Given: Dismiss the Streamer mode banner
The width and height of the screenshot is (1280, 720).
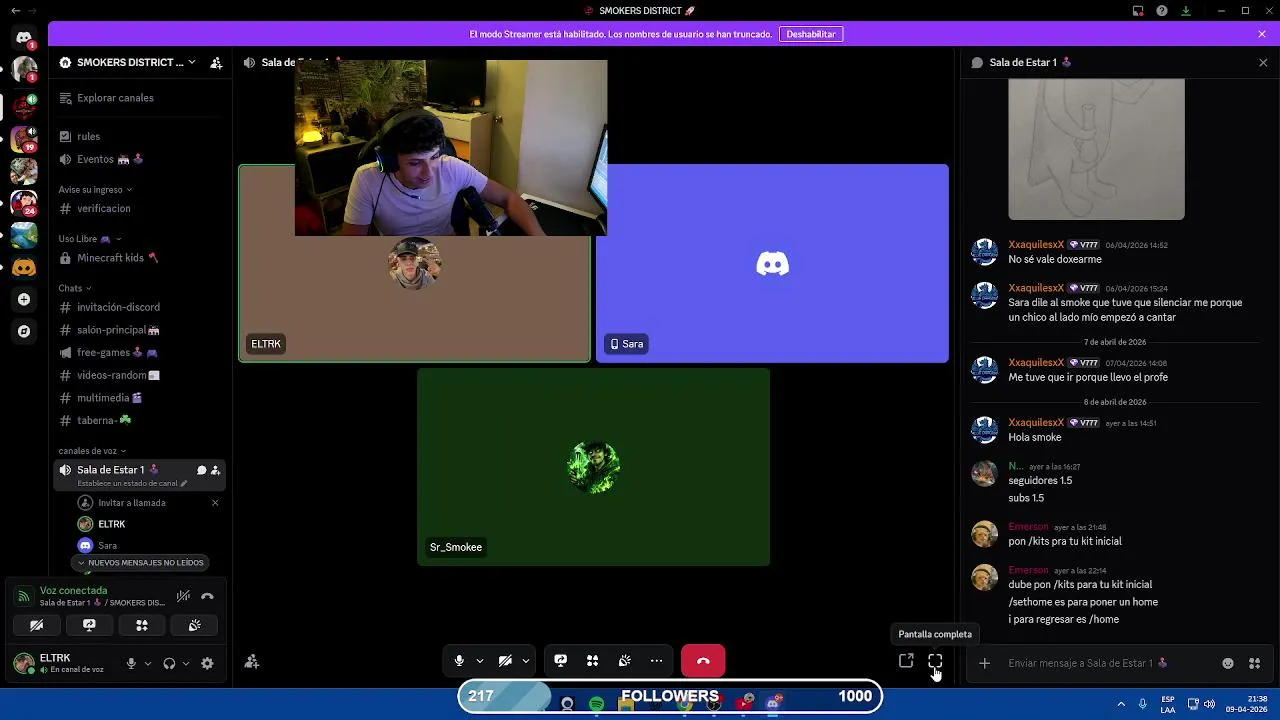Looking at the screenshot, I should tap(1262, 34).
